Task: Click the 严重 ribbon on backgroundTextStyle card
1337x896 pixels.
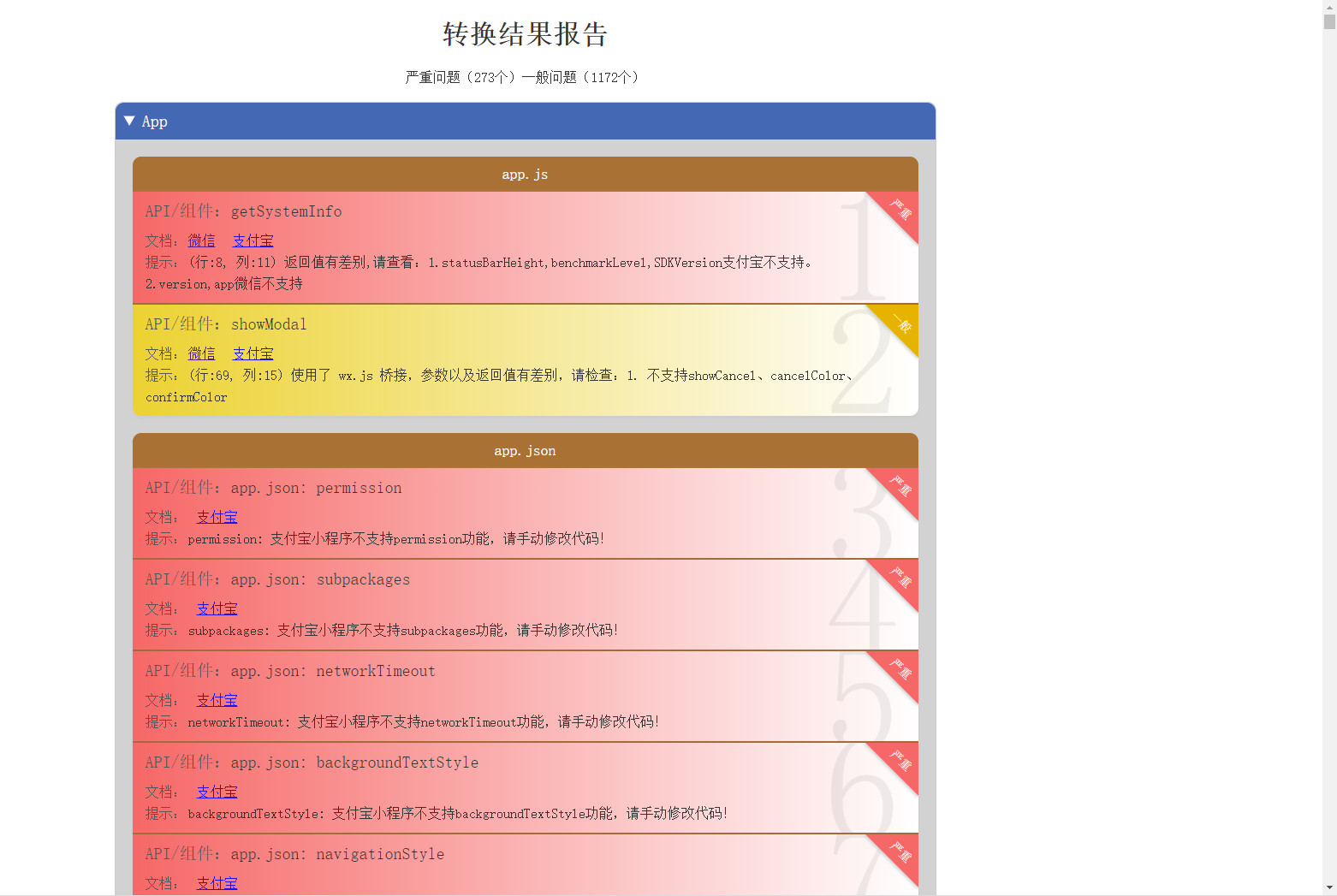Action: click(x=900, y=761)
